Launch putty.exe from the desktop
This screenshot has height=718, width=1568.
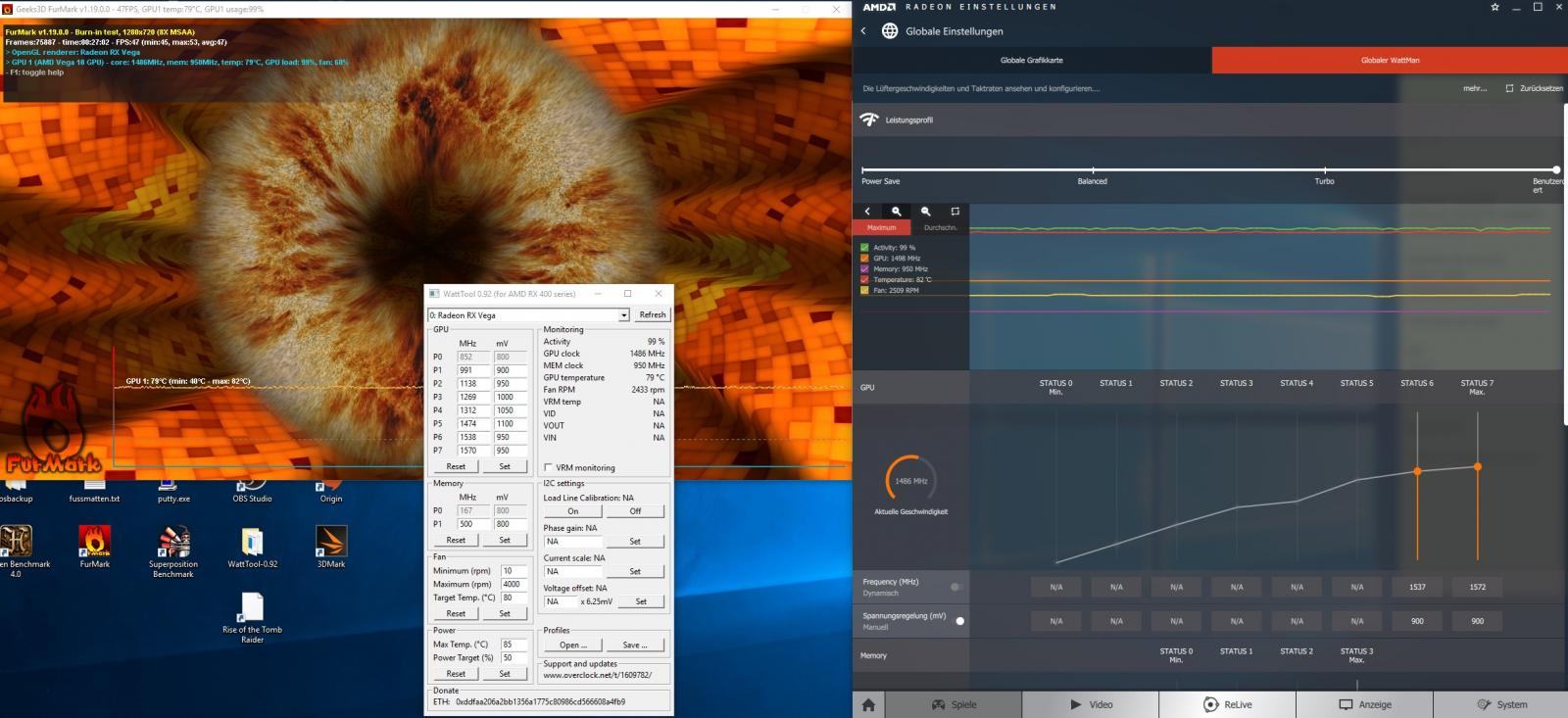point(173,489)
